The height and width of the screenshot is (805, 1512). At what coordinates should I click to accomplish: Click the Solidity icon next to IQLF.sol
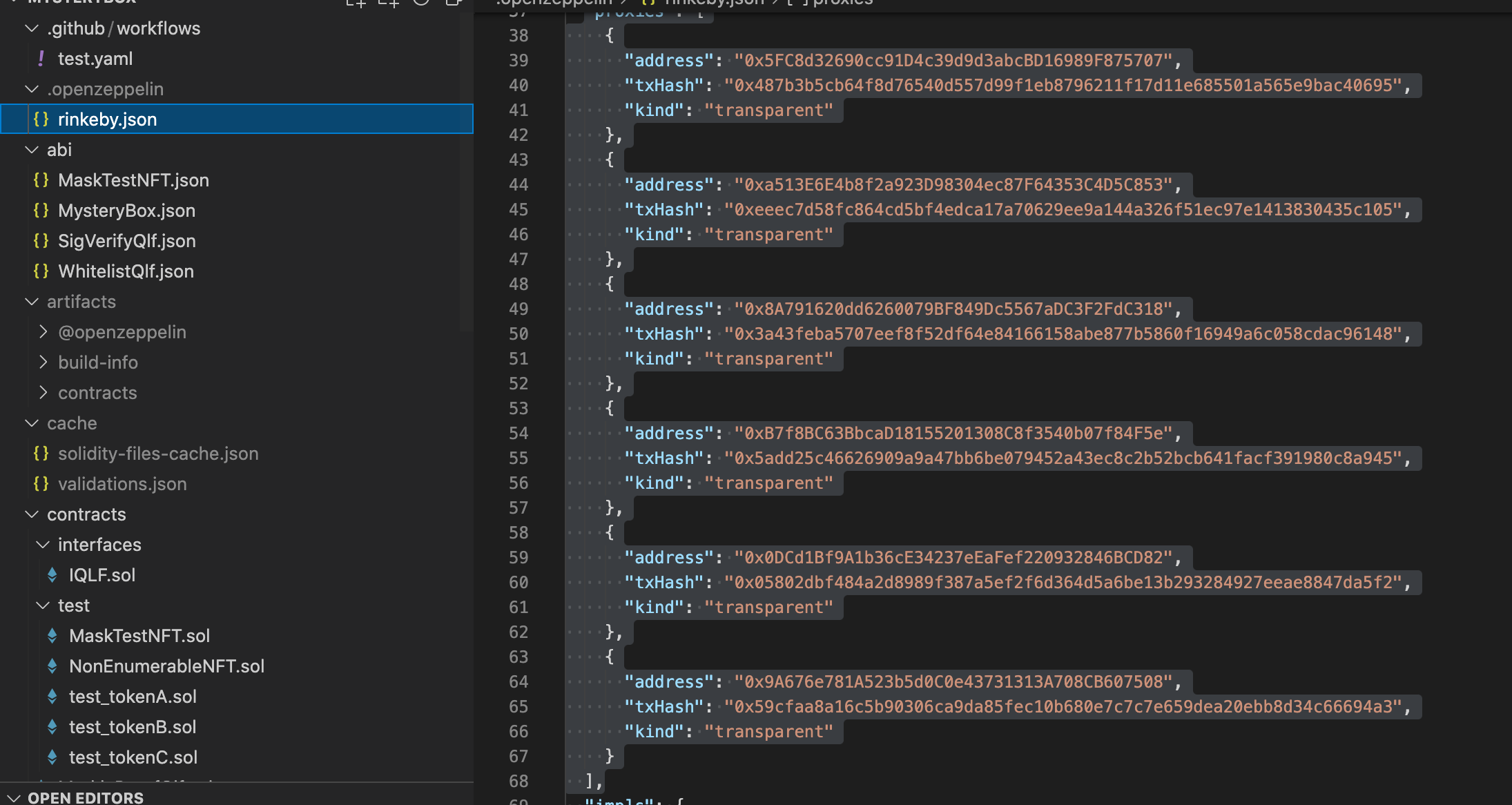[x=52, y=575]
